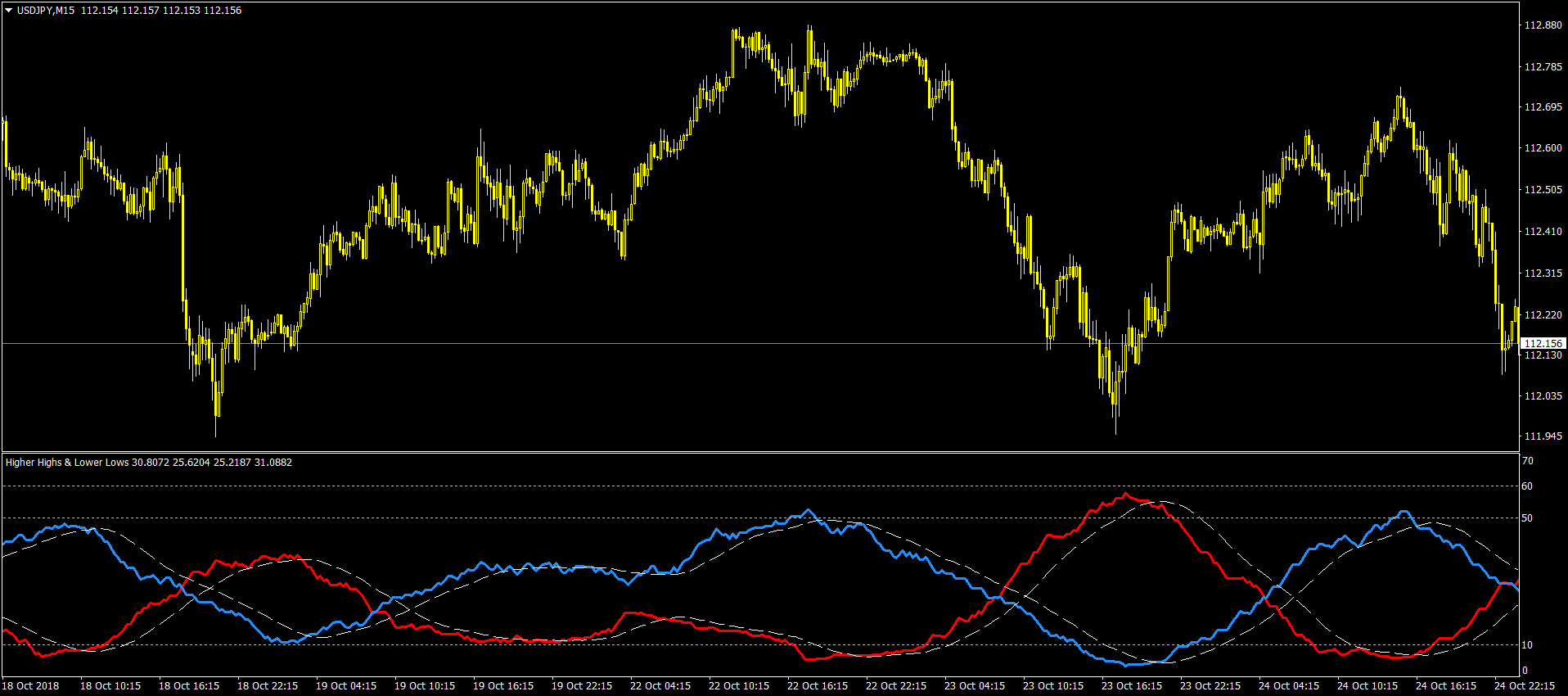Click the 19 Oct 16:15 time label
Screen dimensions: 1568x696
(503, 686)
